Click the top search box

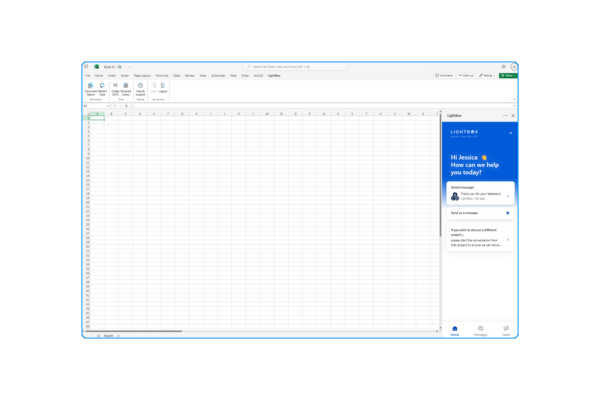(x=280, y=66)
